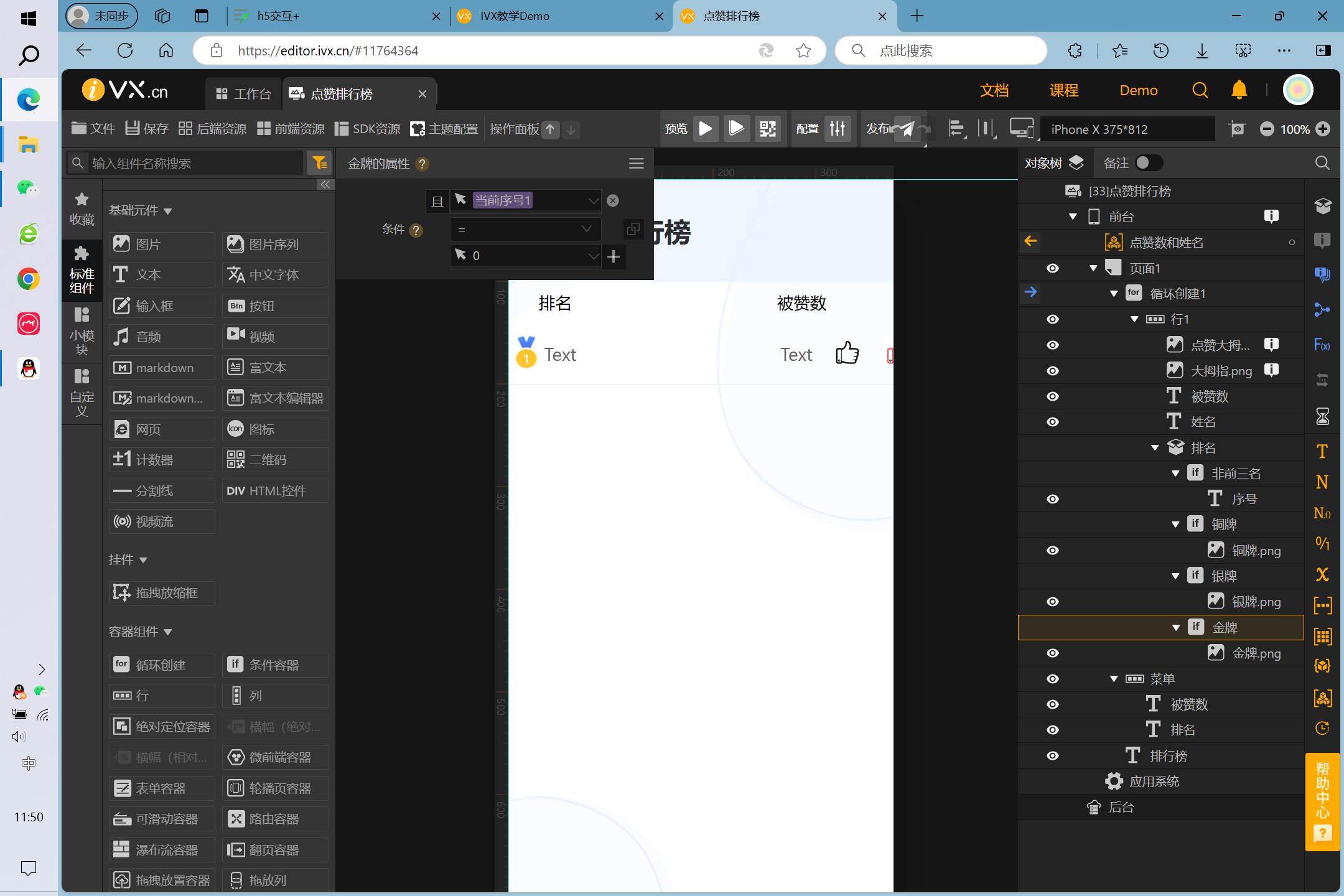Add the 条件容器 if container

(275, 665)
